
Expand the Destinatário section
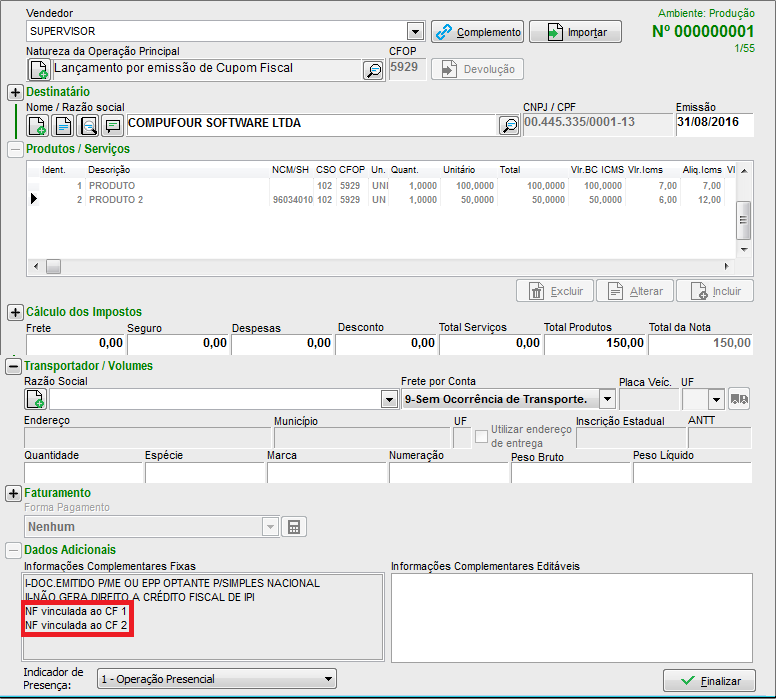pos(15,92)
